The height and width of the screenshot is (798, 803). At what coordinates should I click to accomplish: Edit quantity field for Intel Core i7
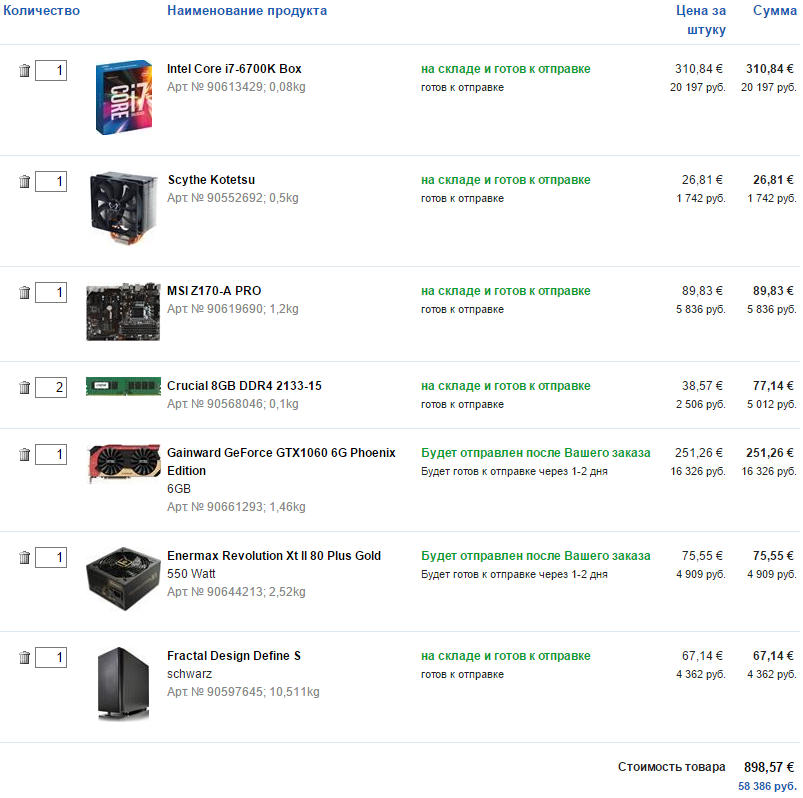[x=51, y=71]
